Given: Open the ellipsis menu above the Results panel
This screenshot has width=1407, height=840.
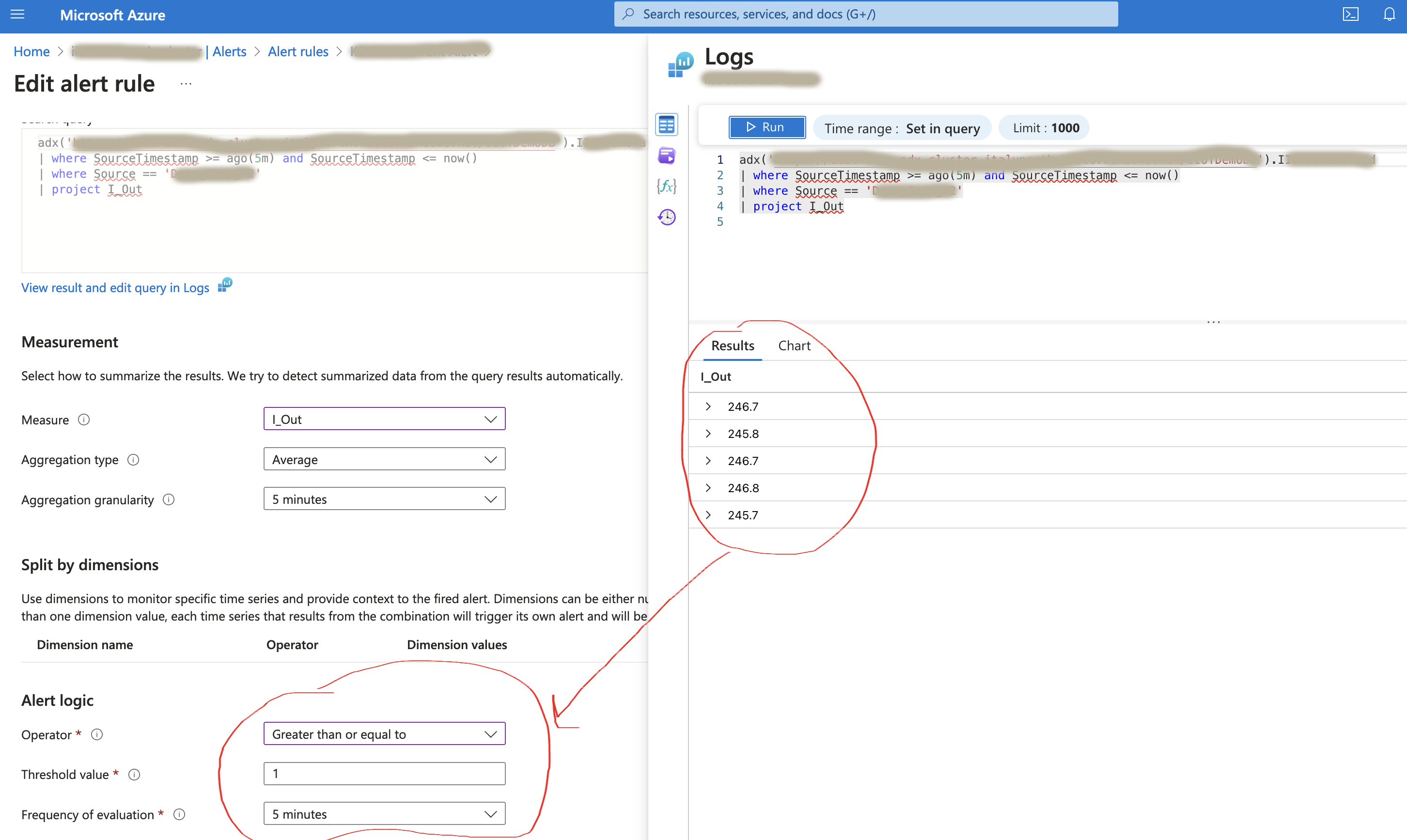Looking at the screenshot, I should (x=1213, y=322).
